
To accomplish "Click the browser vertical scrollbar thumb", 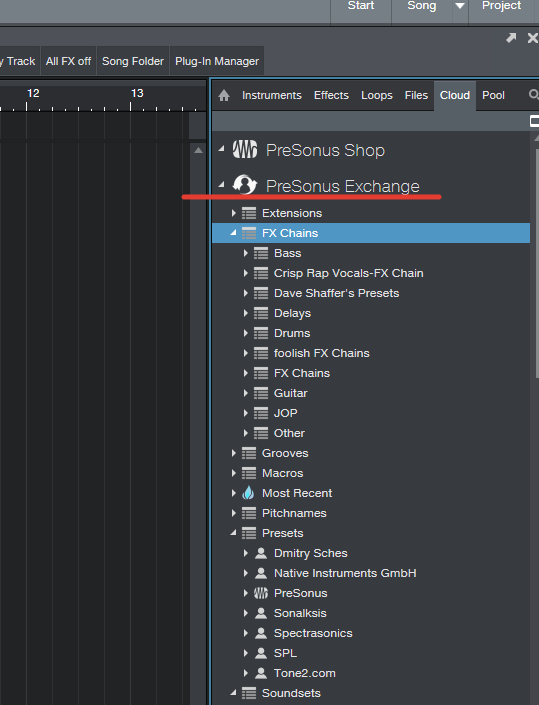I will click(537, 263).
